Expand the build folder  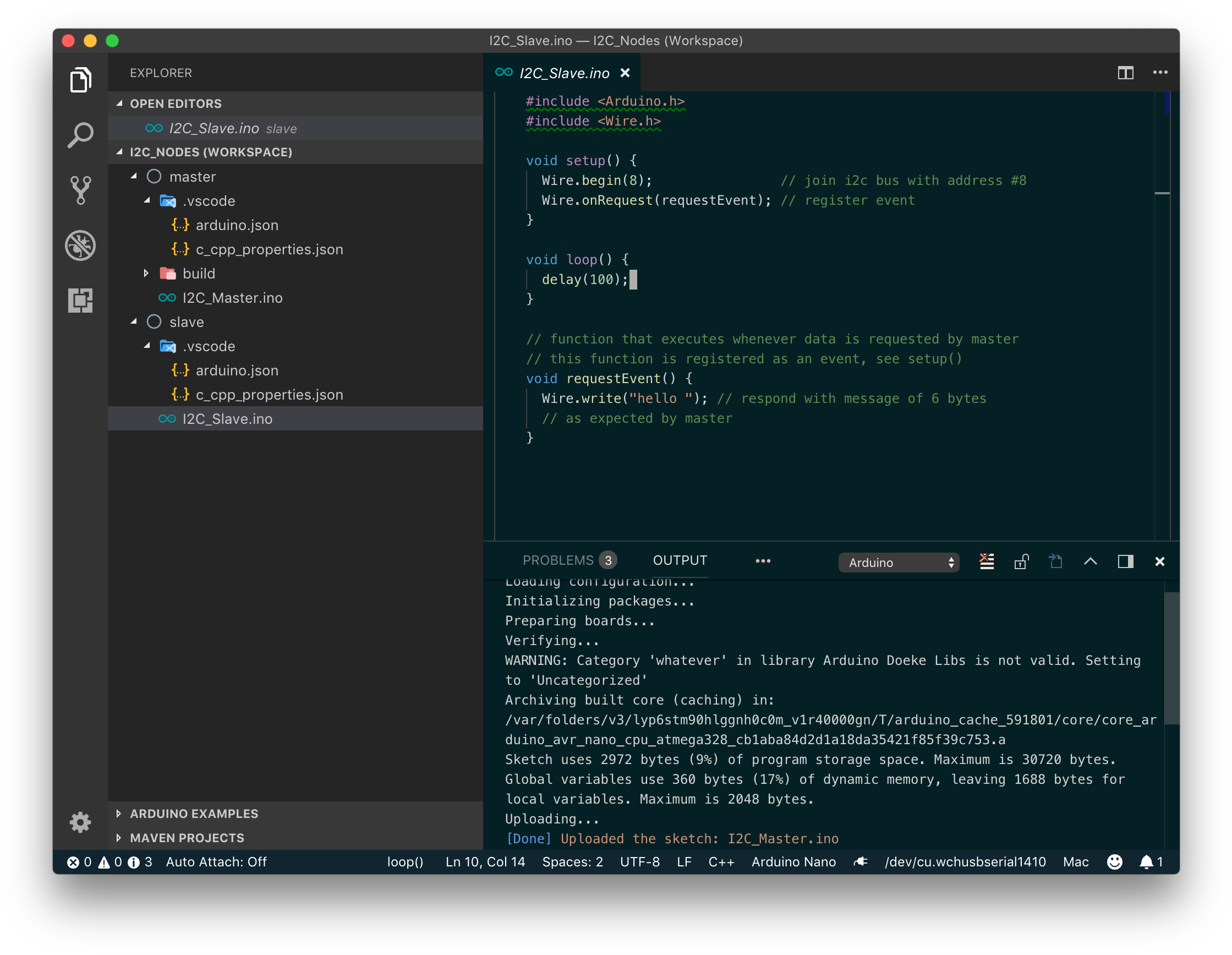tap(199, 274)
